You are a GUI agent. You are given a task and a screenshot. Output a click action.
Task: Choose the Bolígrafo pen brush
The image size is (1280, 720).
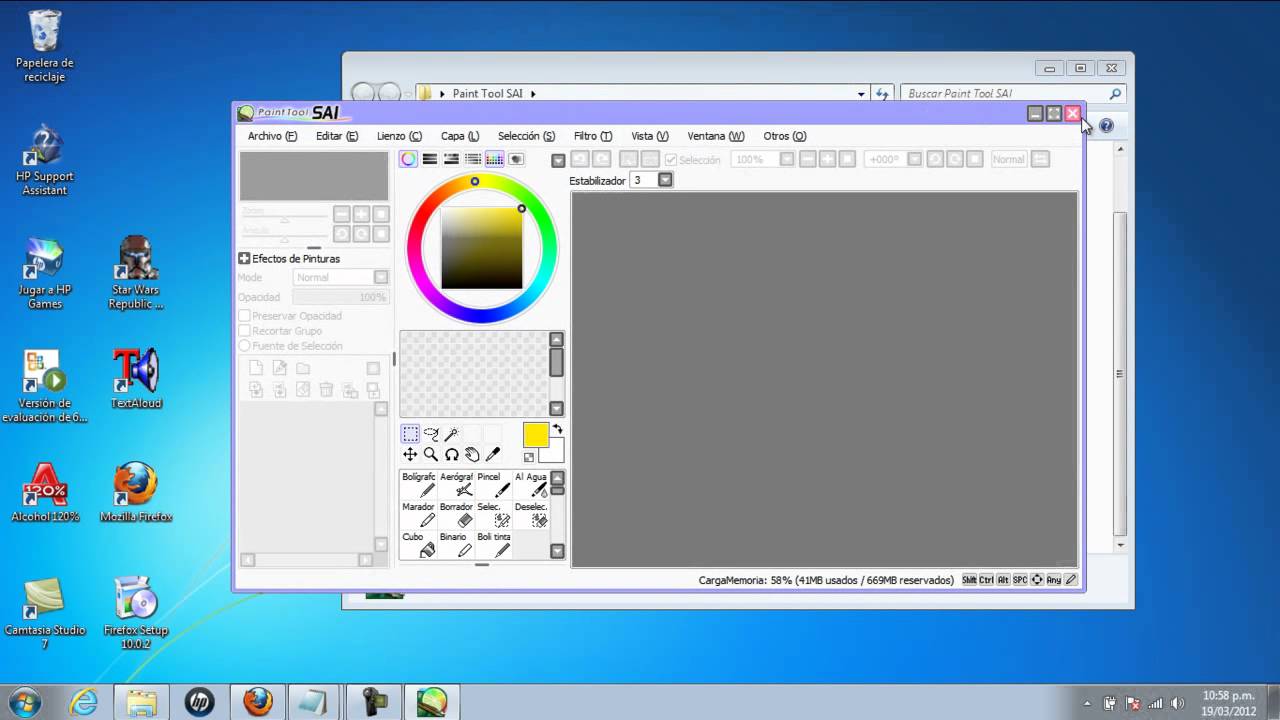(419, 484)
